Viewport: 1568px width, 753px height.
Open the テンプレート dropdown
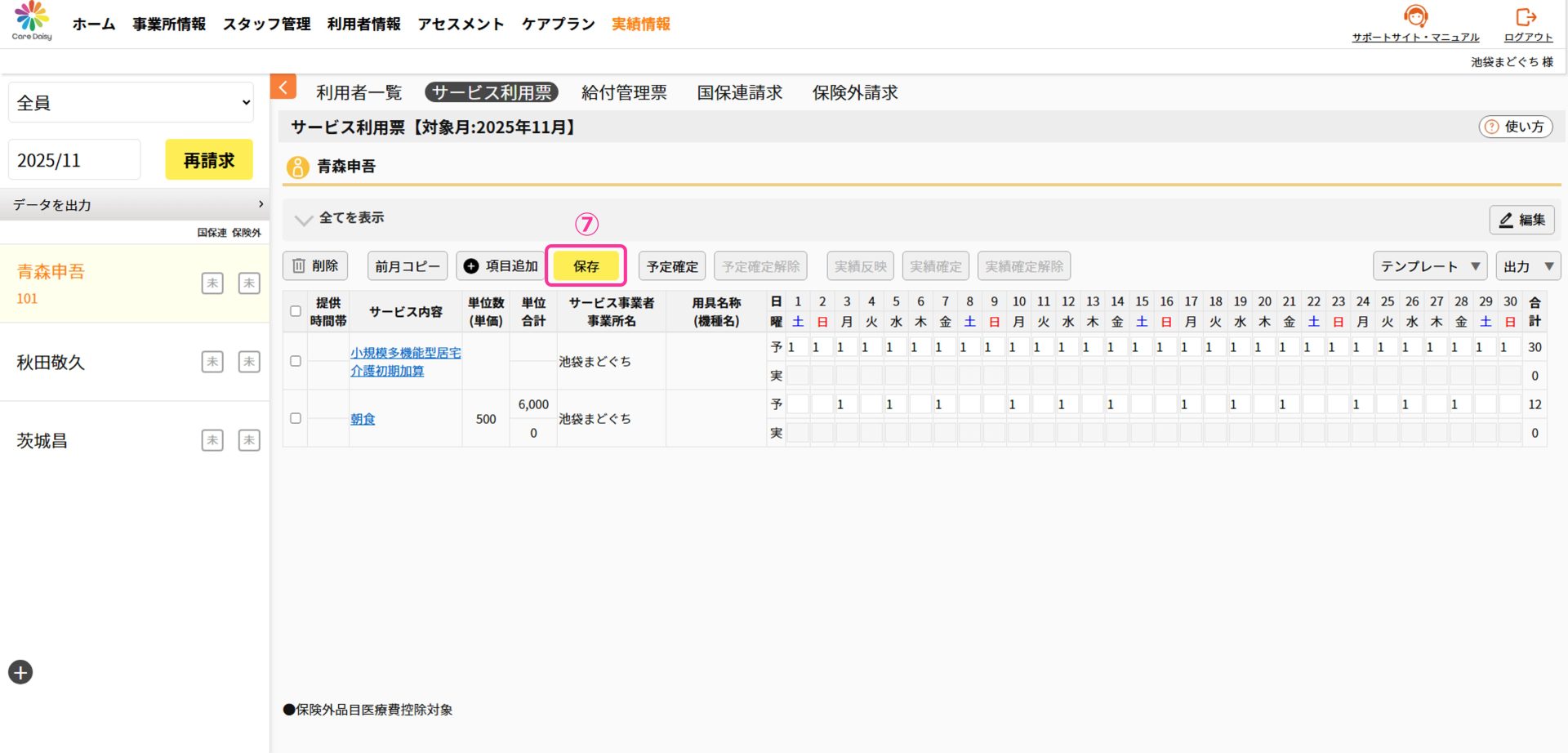click(x=1429, y=266)
